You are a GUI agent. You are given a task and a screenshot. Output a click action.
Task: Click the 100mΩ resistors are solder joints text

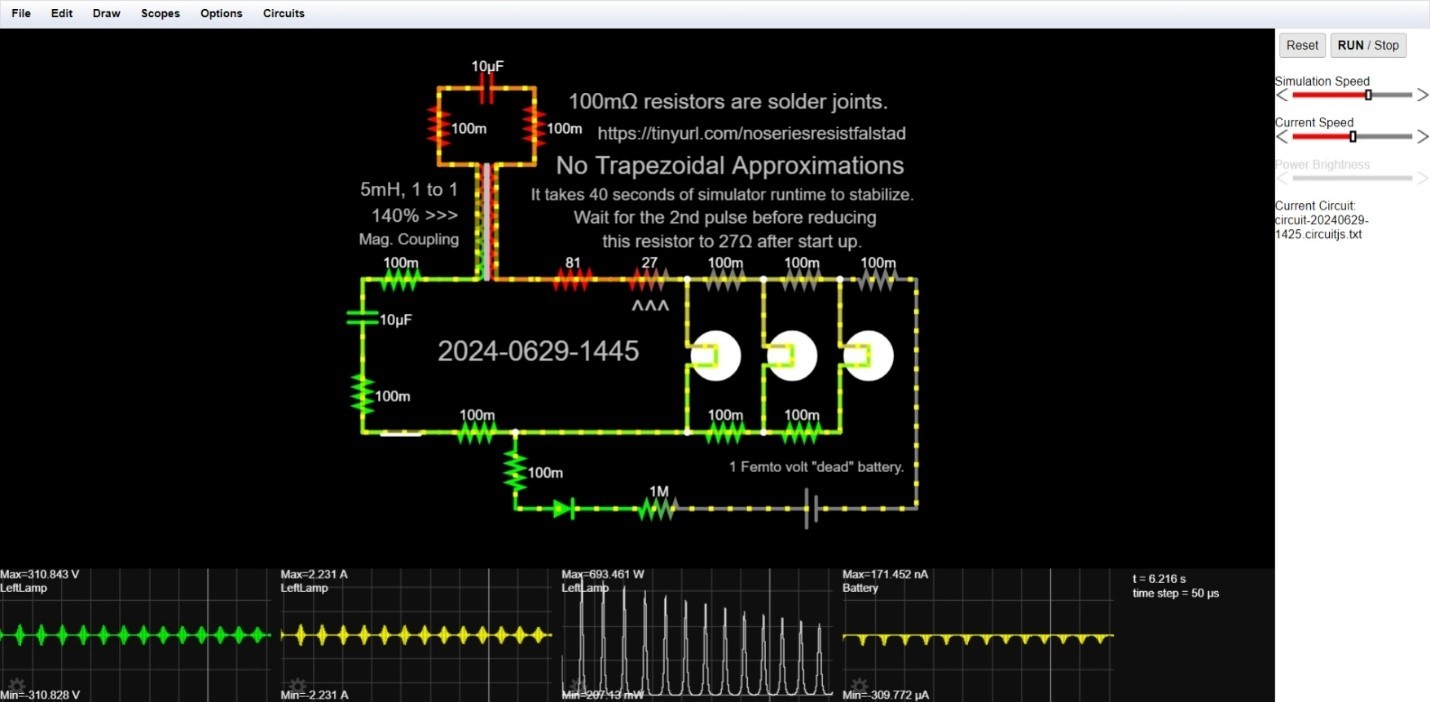[x=728, y=102]
